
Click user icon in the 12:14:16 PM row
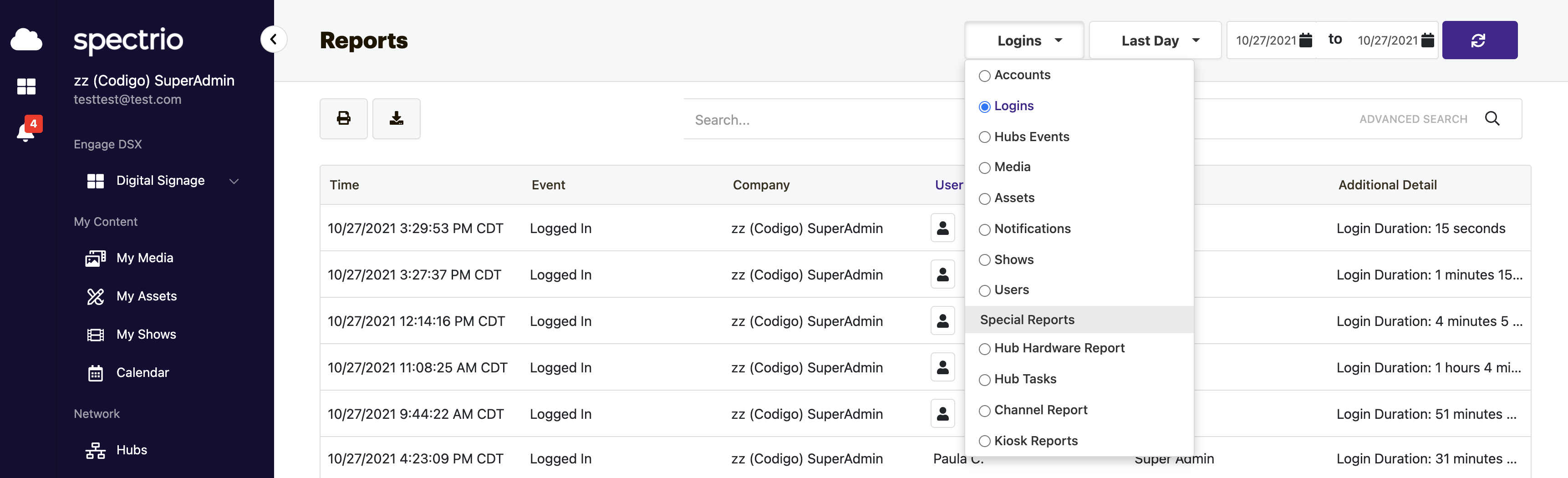click(942, 320)
